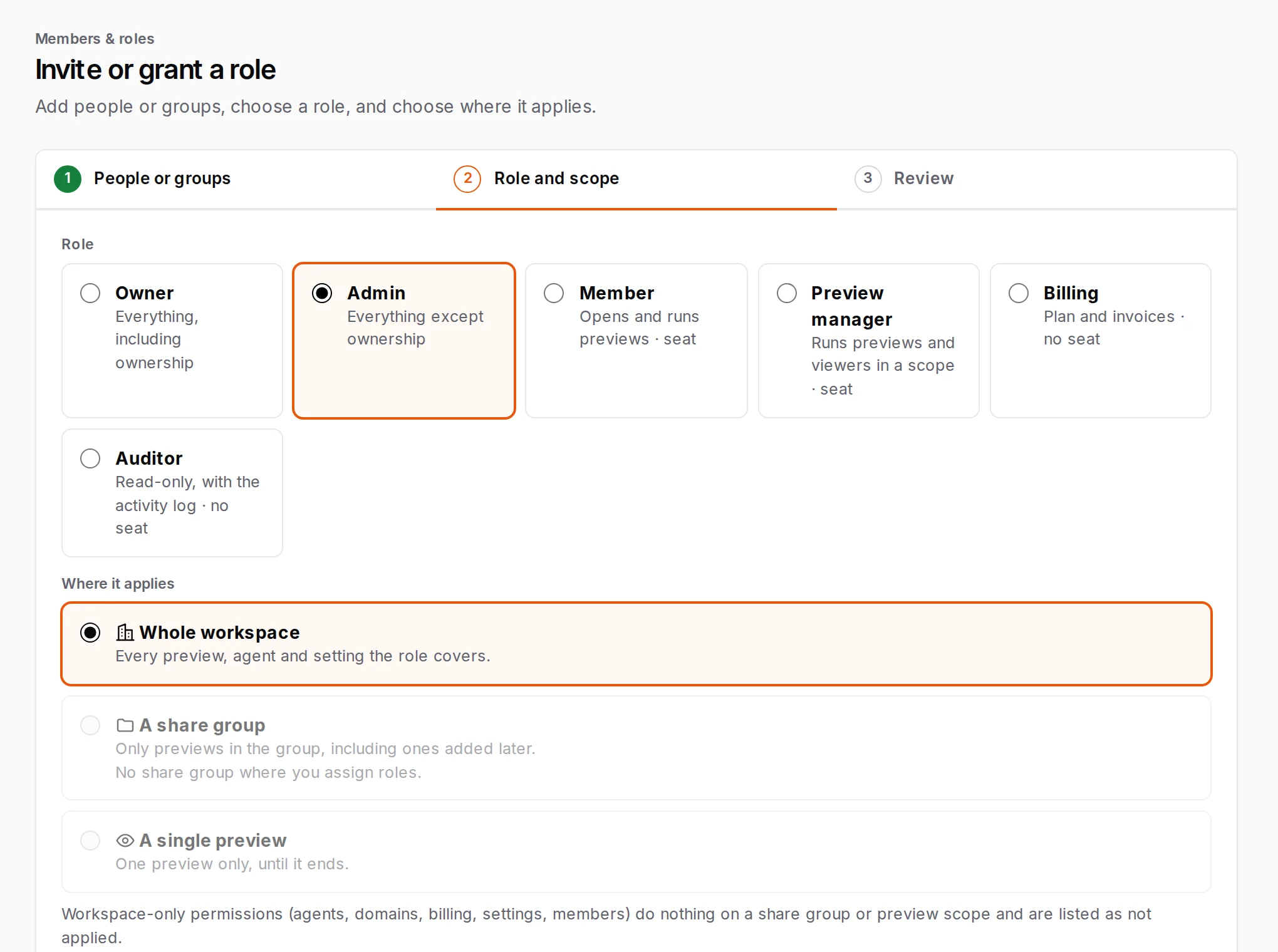Go to the People or groups step

[236, 179]
